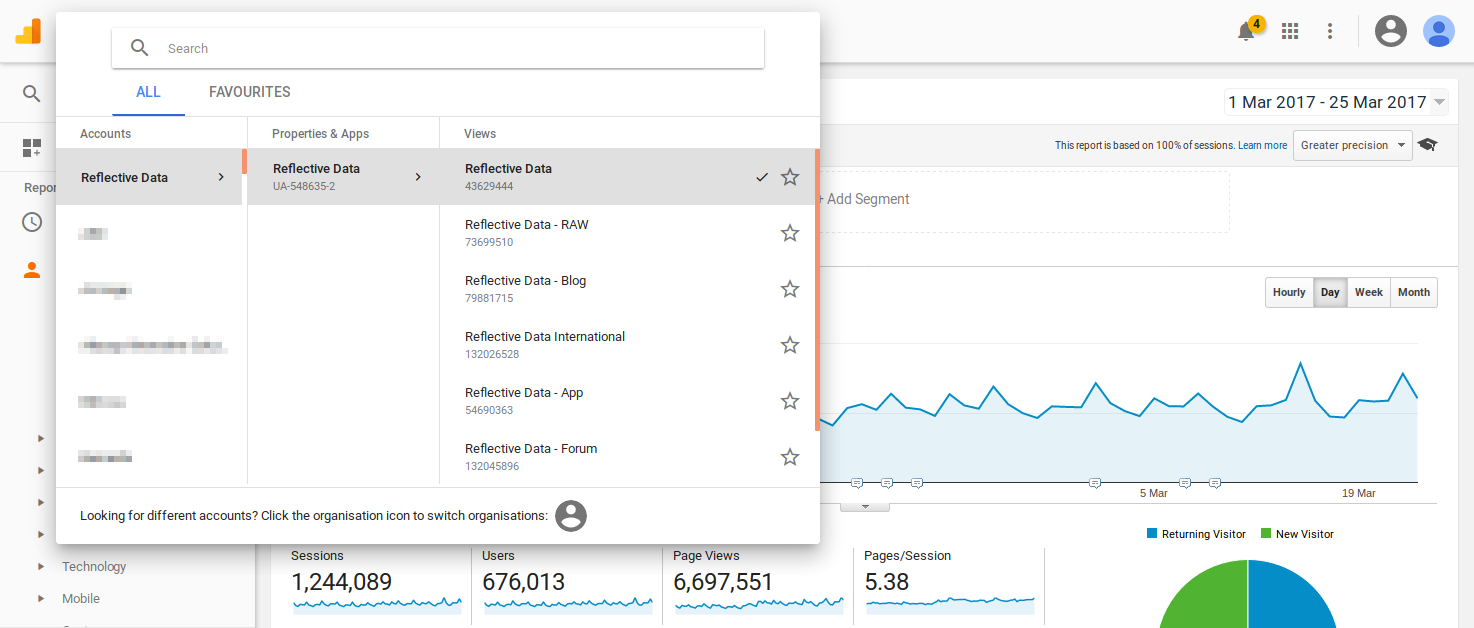The image size is (1474, 628).
Task: Click Add Segment box
Action: pos(1023,201)
